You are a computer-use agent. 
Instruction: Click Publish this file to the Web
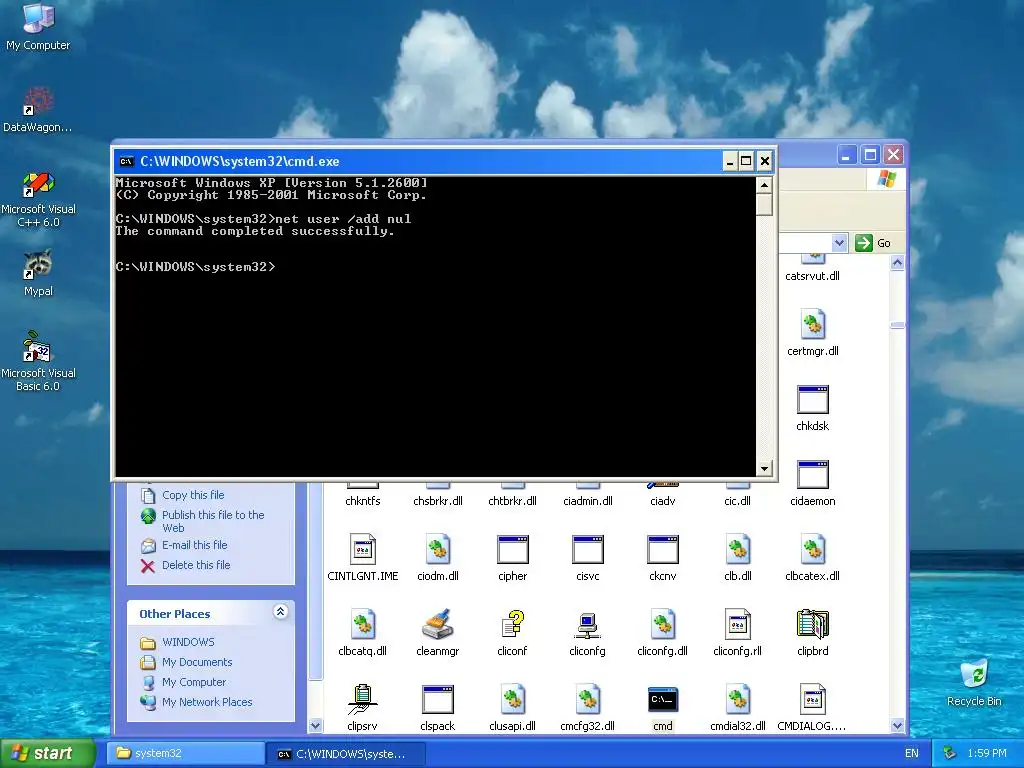213,521
